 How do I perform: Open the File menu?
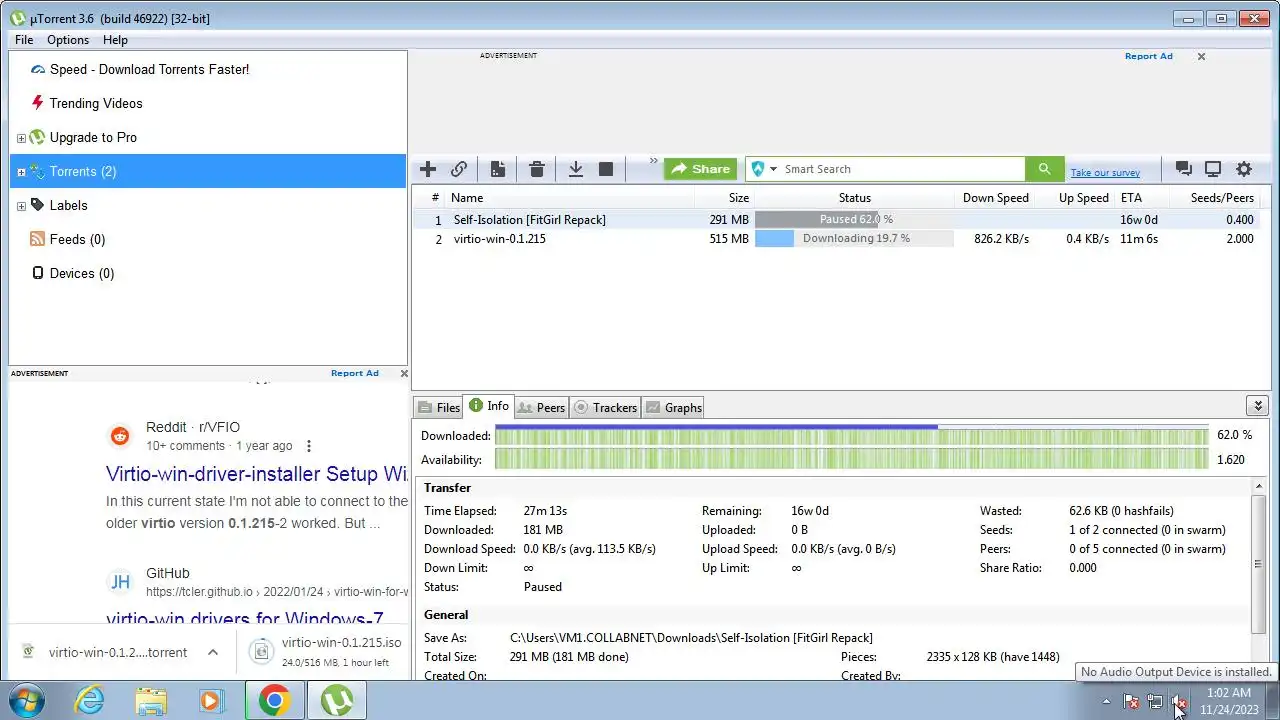(24, 40)
